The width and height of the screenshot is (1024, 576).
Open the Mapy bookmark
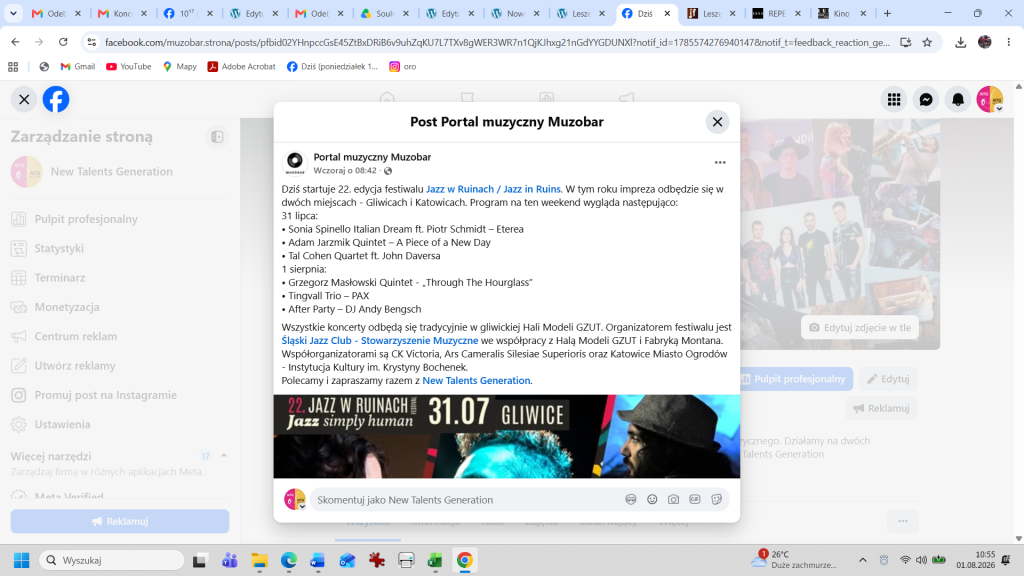[180, 67]
